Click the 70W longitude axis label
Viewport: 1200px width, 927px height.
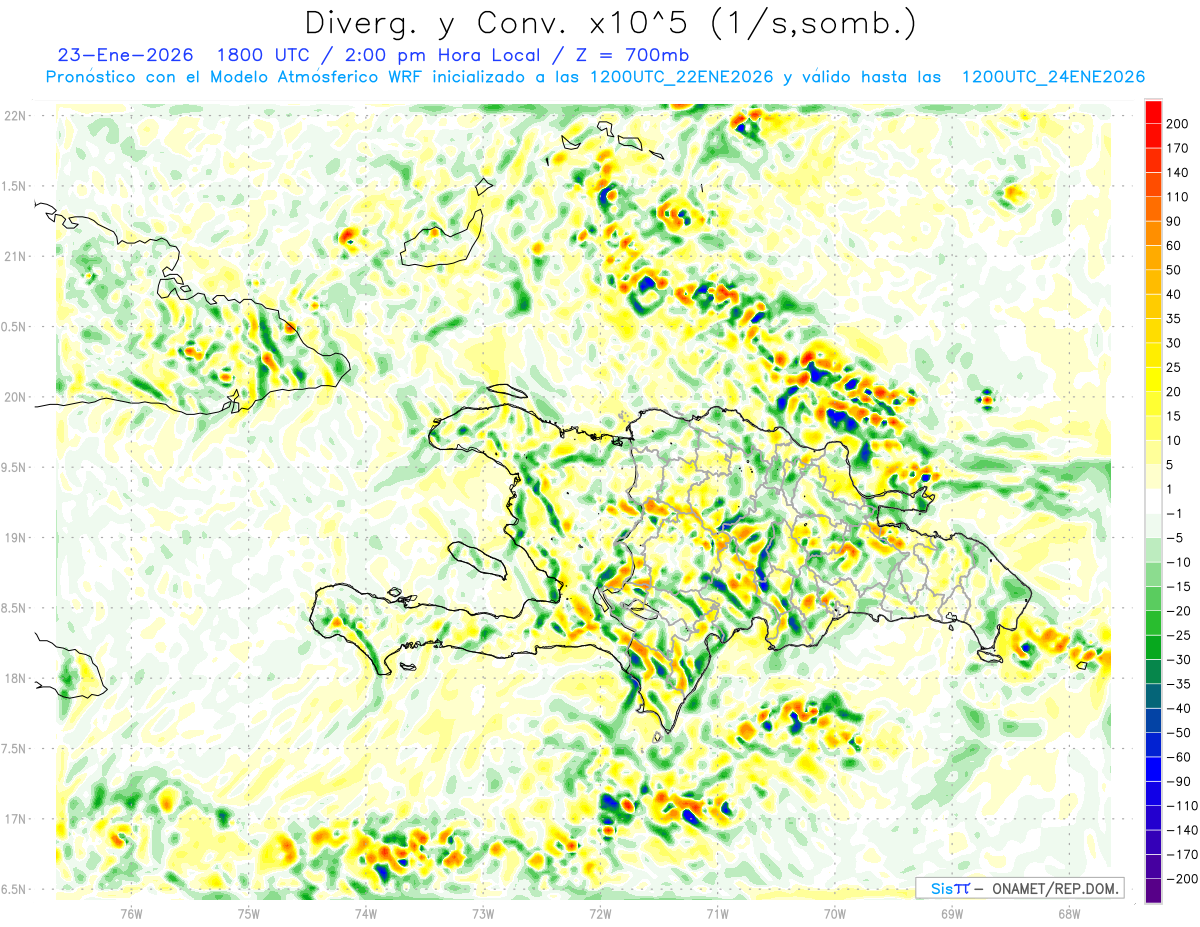835,913
